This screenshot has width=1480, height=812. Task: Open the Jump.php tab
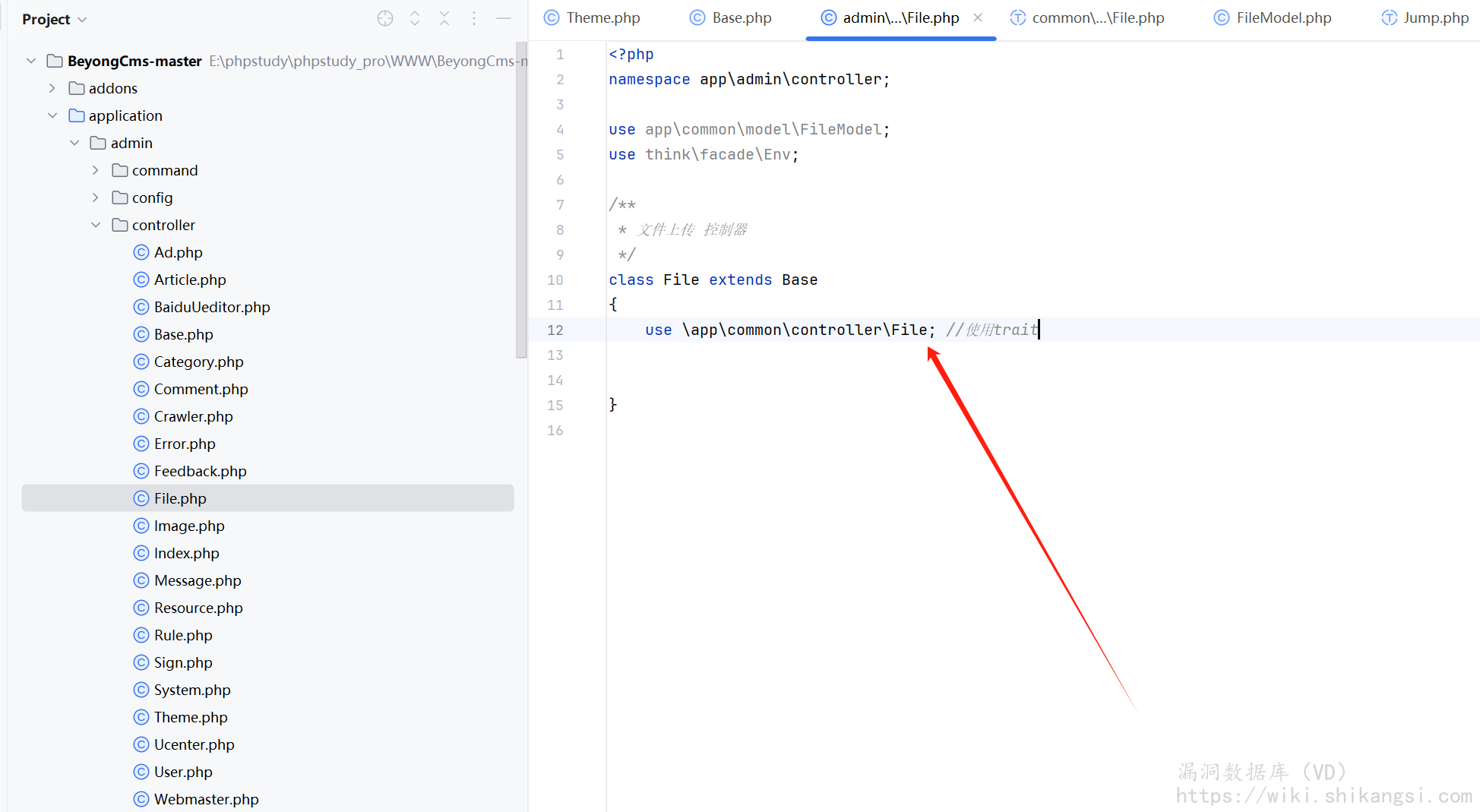pyautogui.click(x=1425, y=18)
